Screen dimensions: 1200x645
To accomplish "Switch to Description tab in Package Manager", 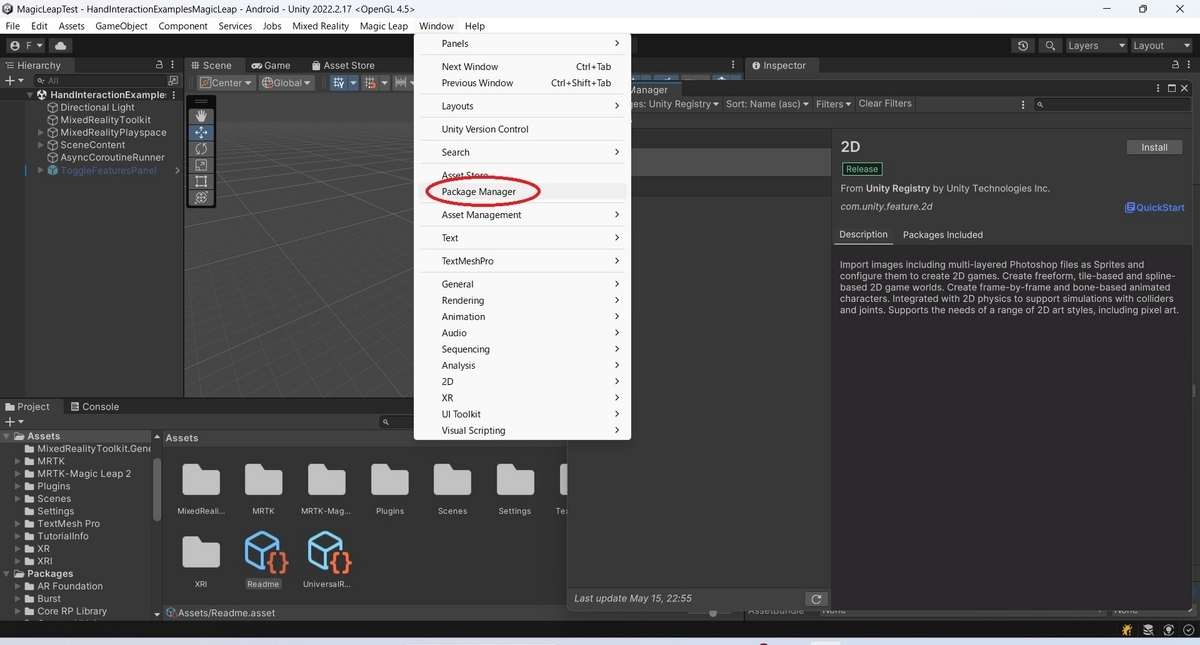I will [863, 235].
